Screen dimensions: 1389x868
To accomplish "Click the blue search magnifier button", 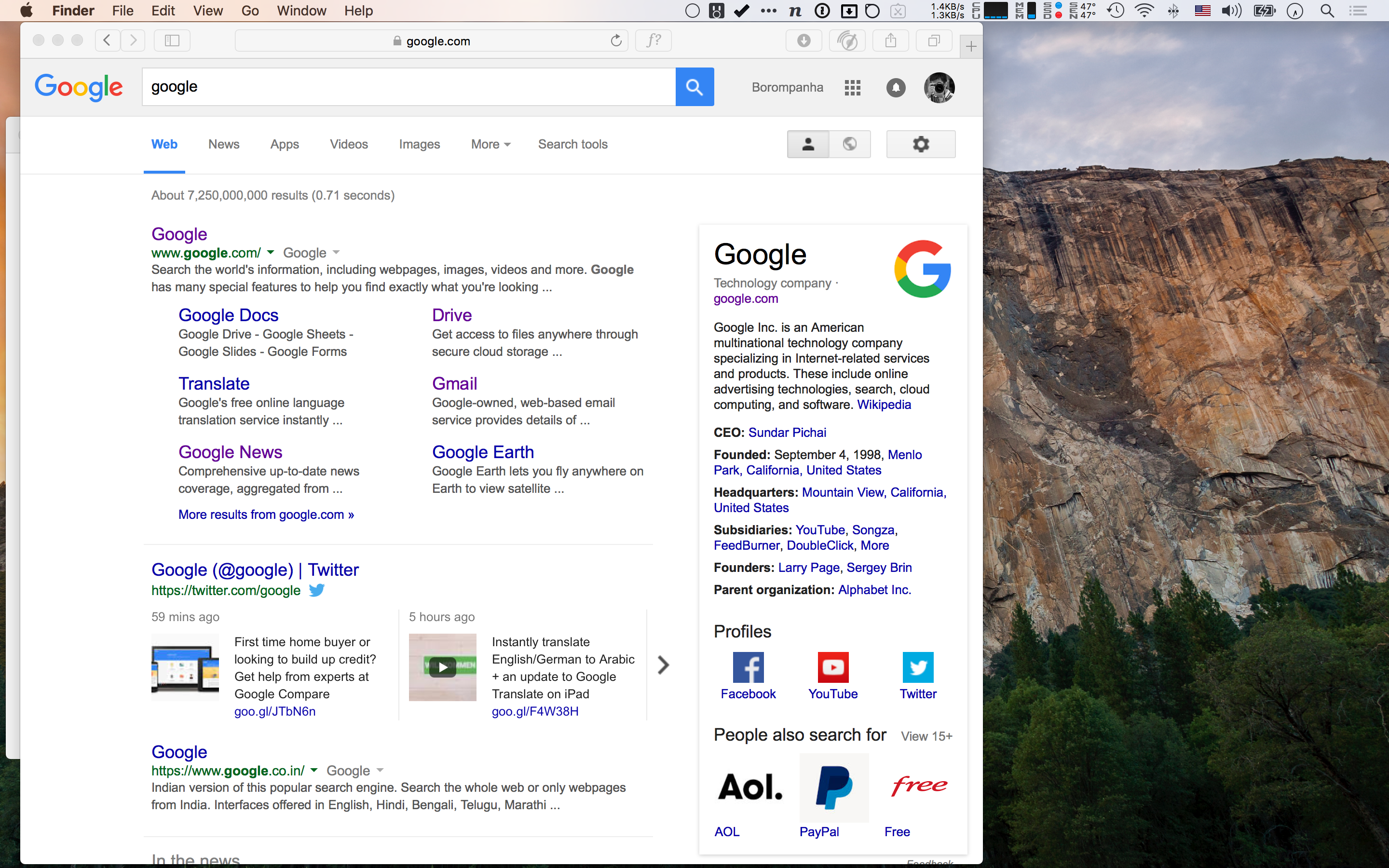I will 694,87.
